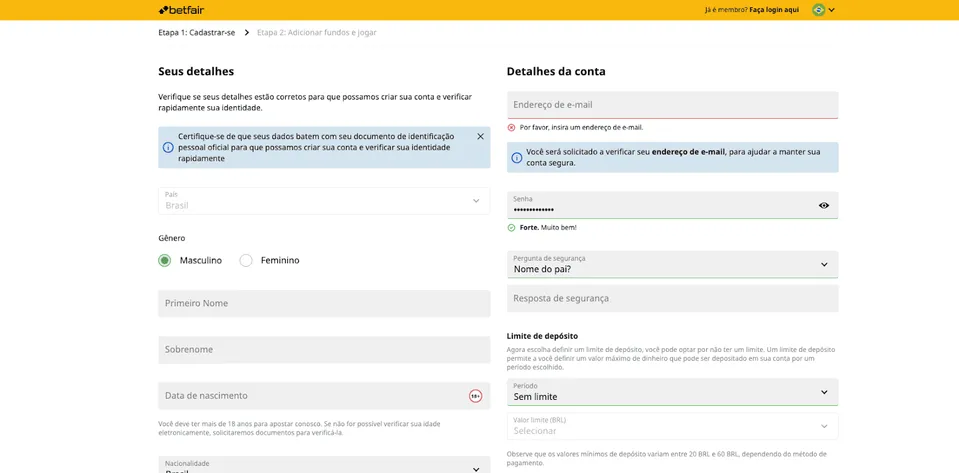Click the 'Seus detalhes' heading
This screenshot has width=959, height=473.
(196, 72)
